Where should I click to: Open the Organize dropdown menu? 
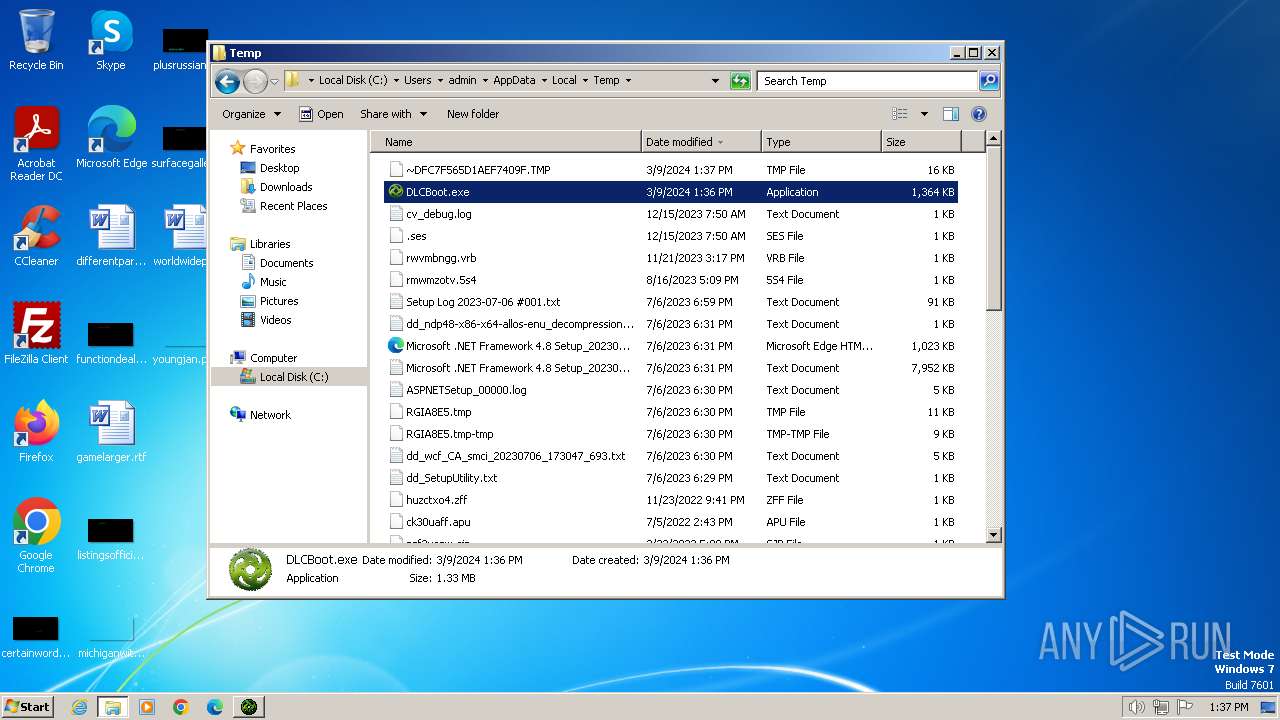[251, 114]
